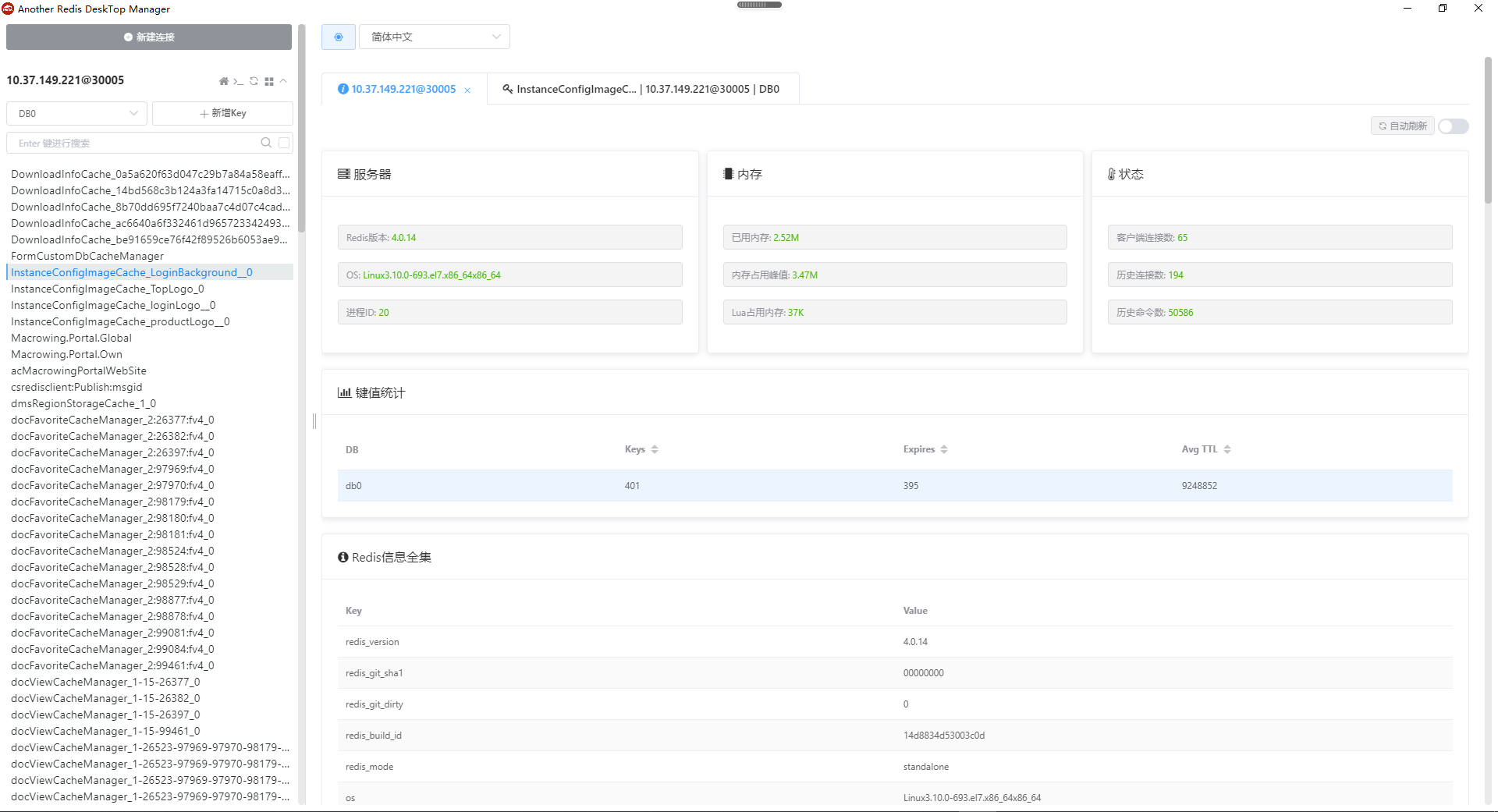Open key InstanceConfigImageCache_productLogo__0
1498x812 pixels.
pos(120,321)
